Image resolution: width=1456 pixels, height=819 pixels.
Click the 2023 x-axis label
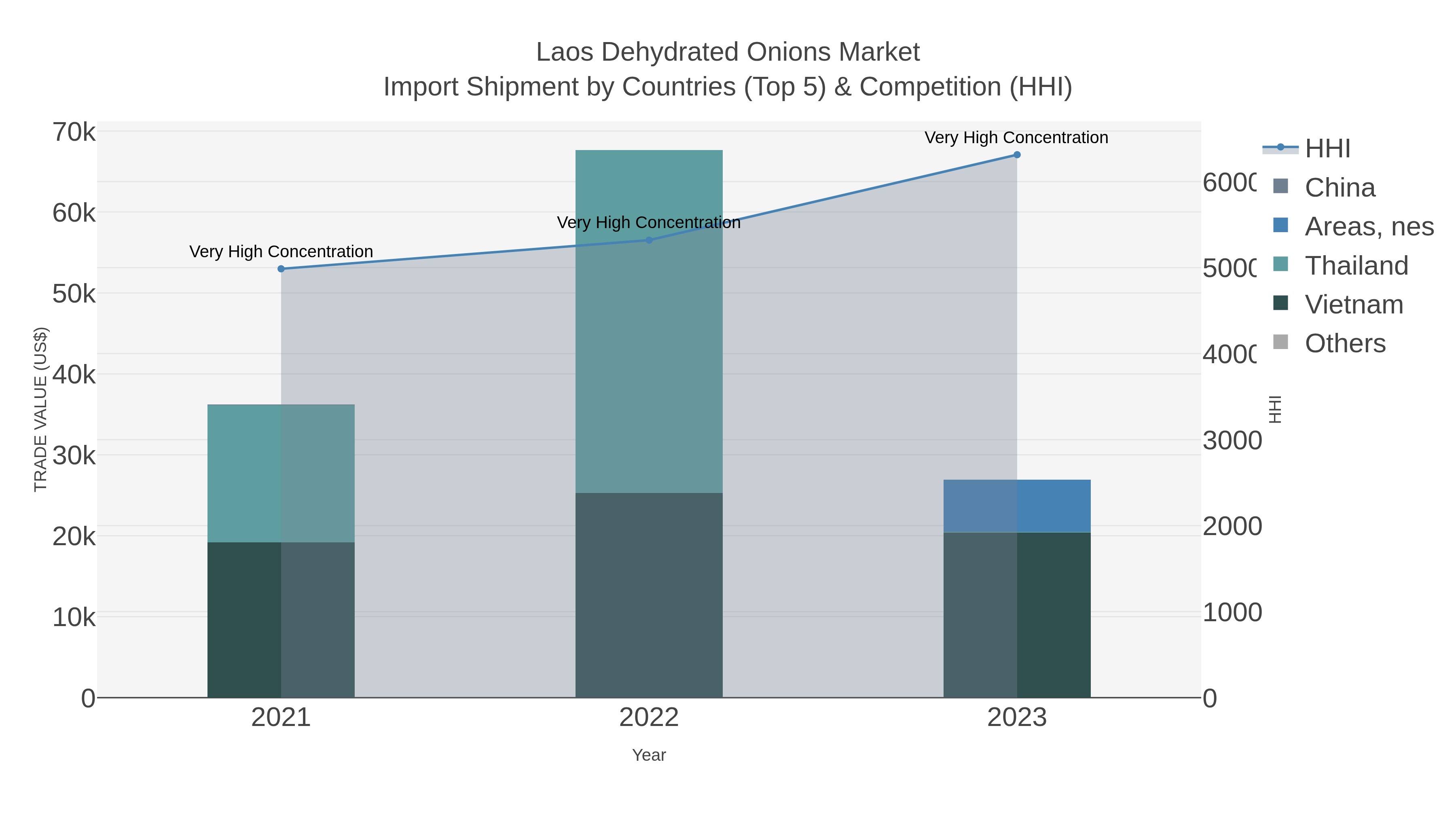click(1017, 718)
